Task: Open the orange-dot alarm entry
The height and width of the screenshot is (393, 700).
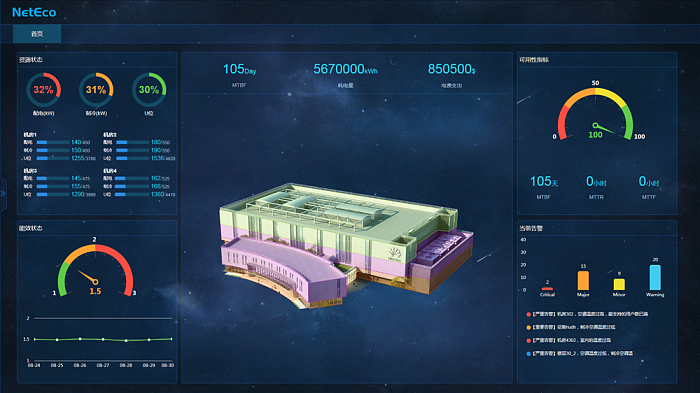Action: point(571,327)
